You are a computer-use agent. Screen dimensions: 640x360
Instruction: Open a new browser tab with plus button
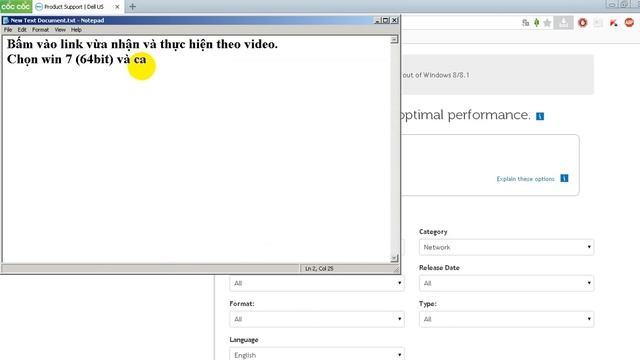pyautogui.click(x=132, y=7)
